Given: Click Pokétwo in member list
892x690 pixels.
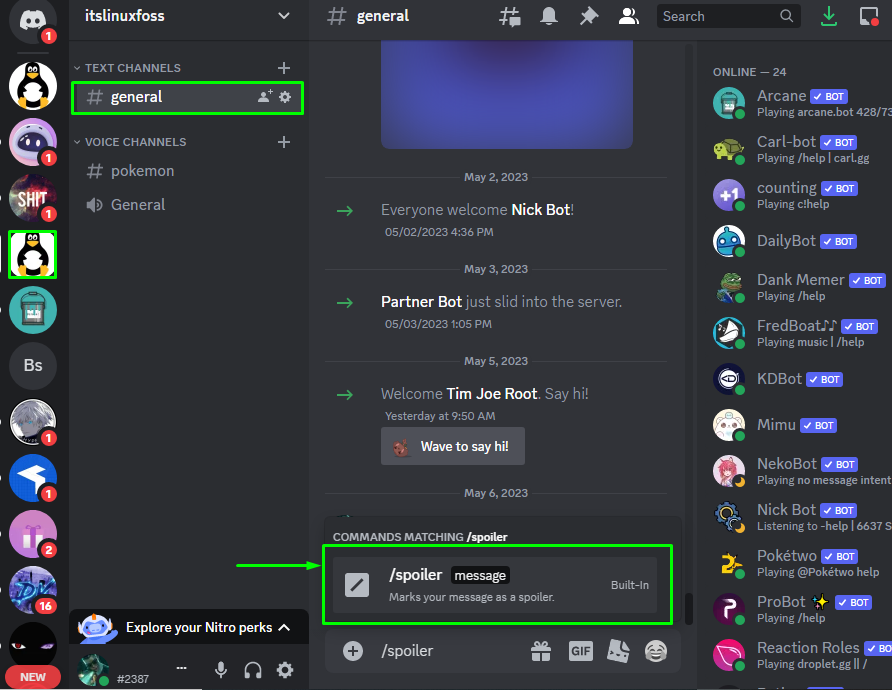Looking at the screenshot, I should coord(799,563).
